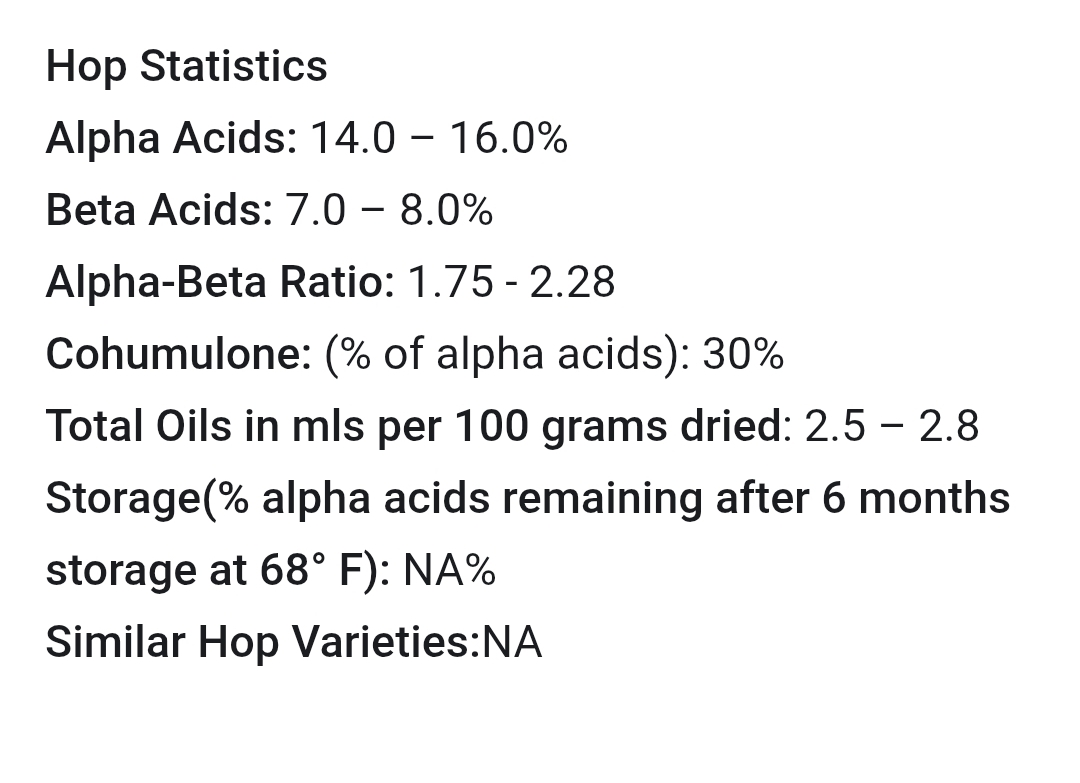The width and height of the screenshot is (1080, 783).
Task: Click the 7.0 – 8.0% beta value
Action: tap(389, 210)
